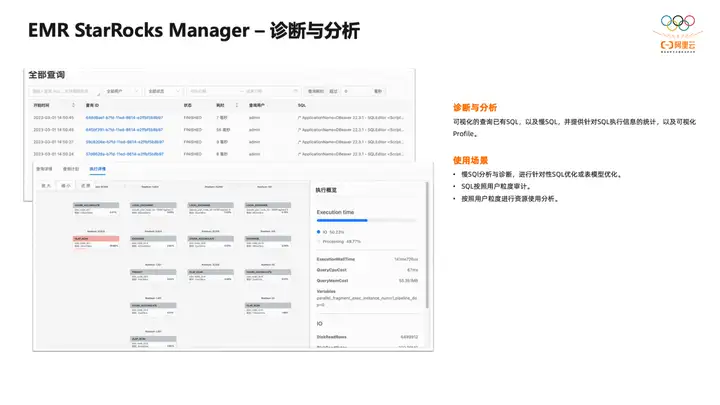Click the SQL按照用户粒度审计 bullet
The image size is (720, 405).
[496, 186]
